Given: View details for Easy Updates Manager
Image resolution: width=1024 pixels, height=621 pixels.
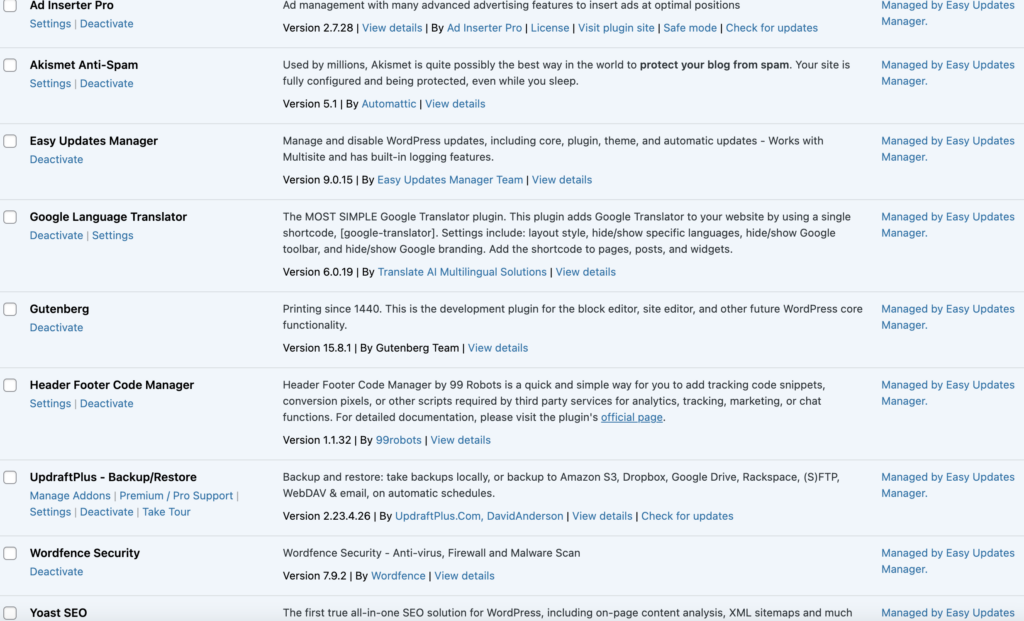Looking at the screenshot, I should pos(562,180).
